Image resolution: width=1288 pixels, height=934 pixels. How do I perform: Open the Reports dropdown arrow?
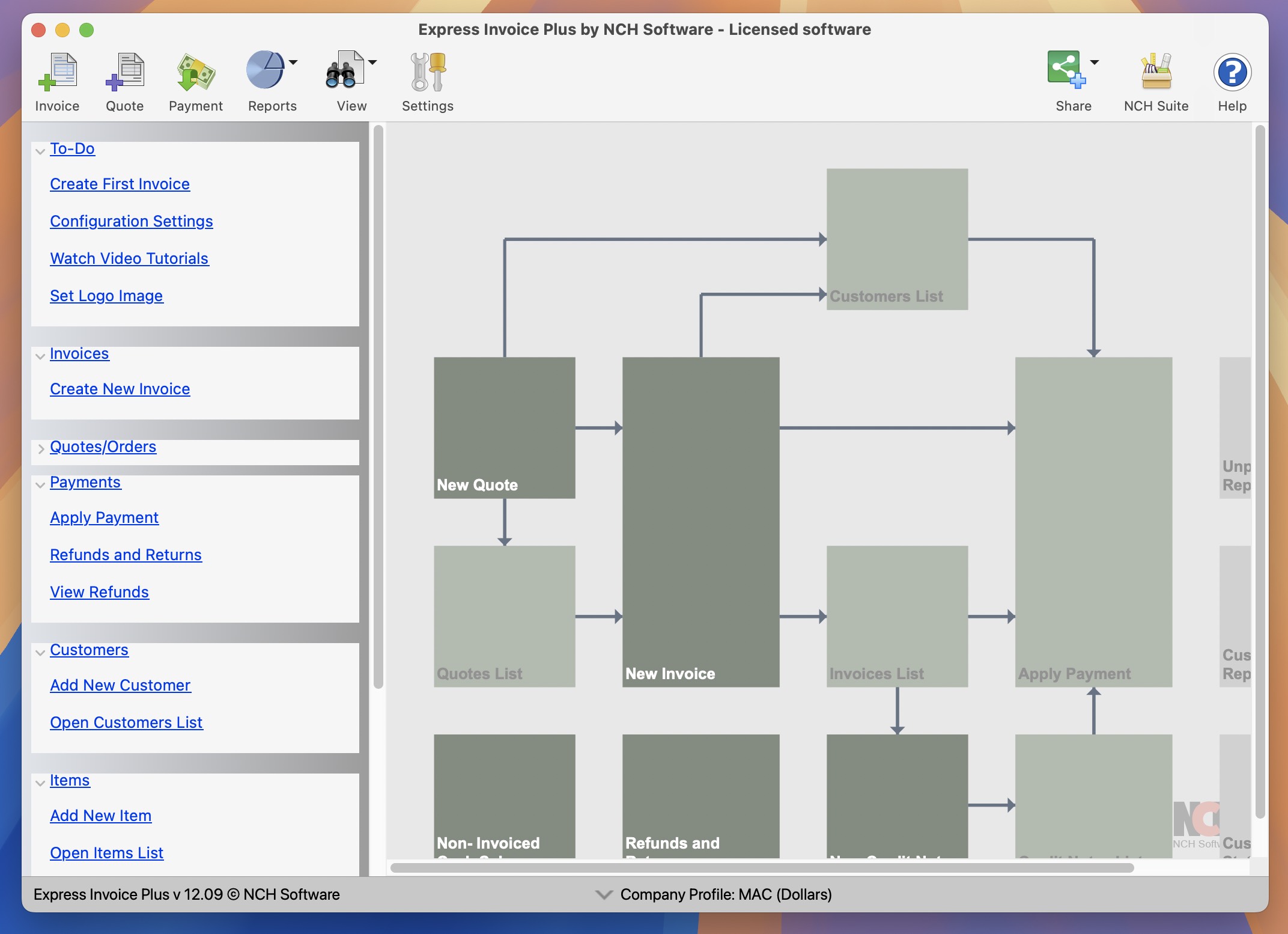pos(293,62)
